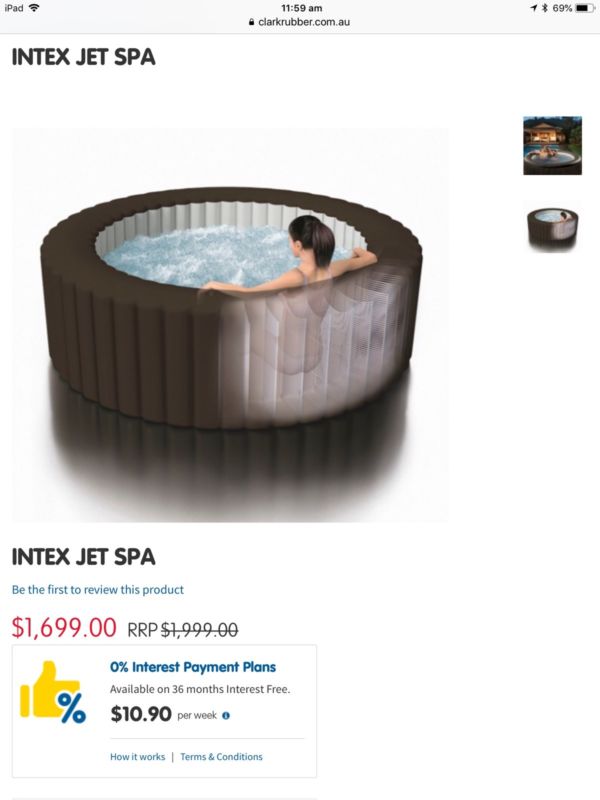Image resolution: width=600 pixels, height=800 pixels.
Task: Tap the 0% Interest Payment Plans heading
Action: 193,667
